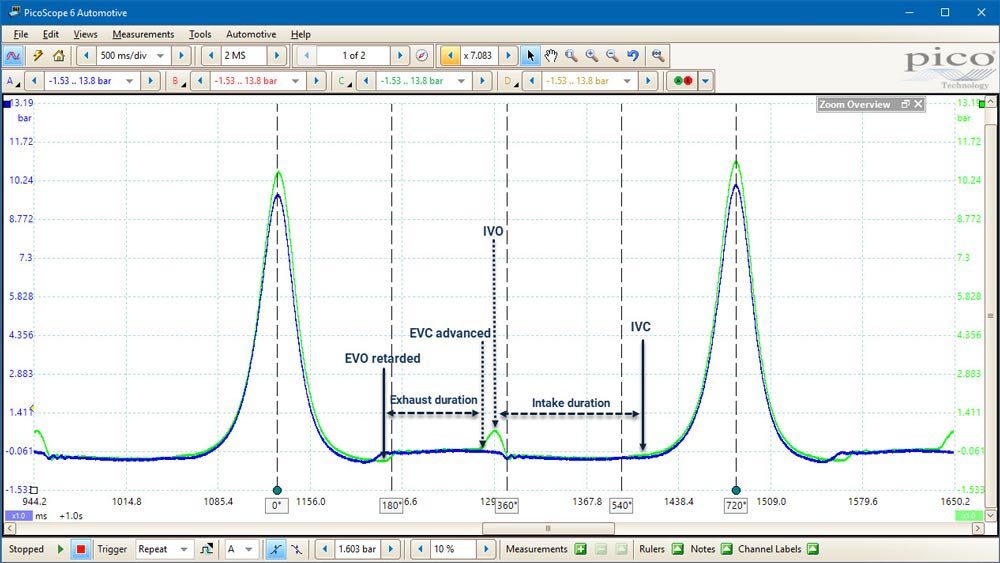The width and height of the screenshot is (1000, 563).
Task: Open the Help menu
Action: click(300, 34)
